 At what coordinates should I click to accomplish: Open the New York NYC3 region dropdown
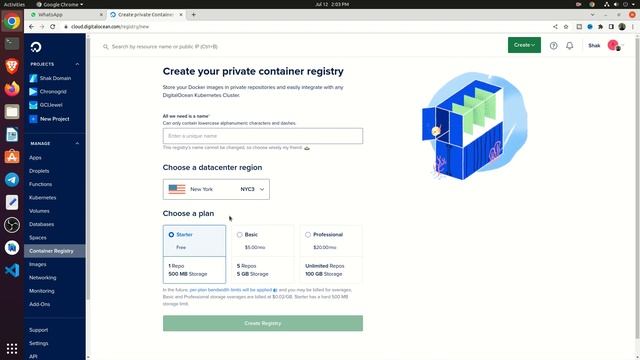pyautogui.click(x=216, y=189)
